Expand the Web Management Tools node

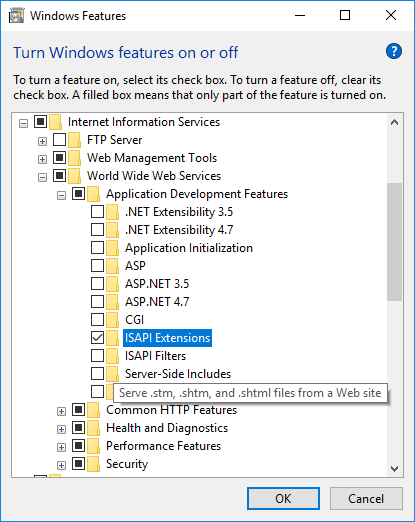click(x=42, y=160)
